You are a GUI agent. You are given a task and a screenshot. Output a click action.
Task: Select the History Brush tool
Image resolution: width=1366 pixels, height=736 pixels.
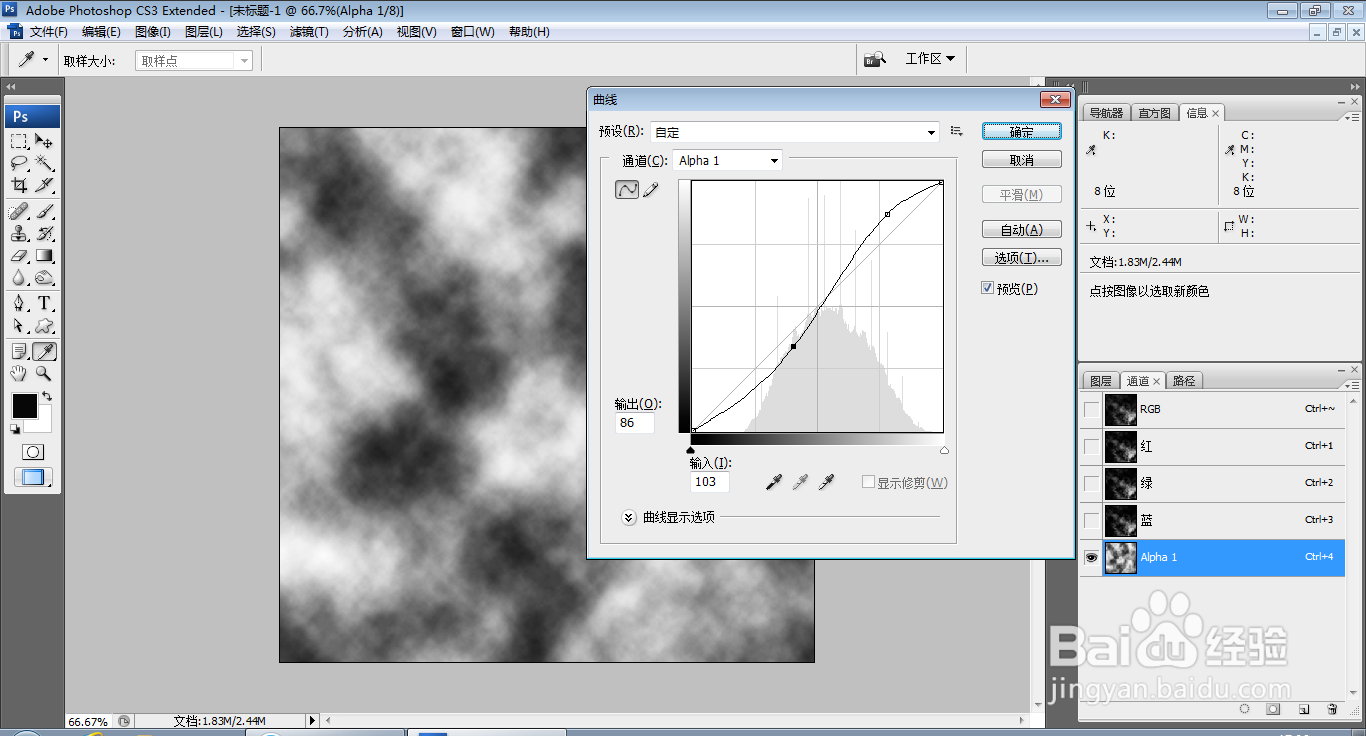point(44,234)
